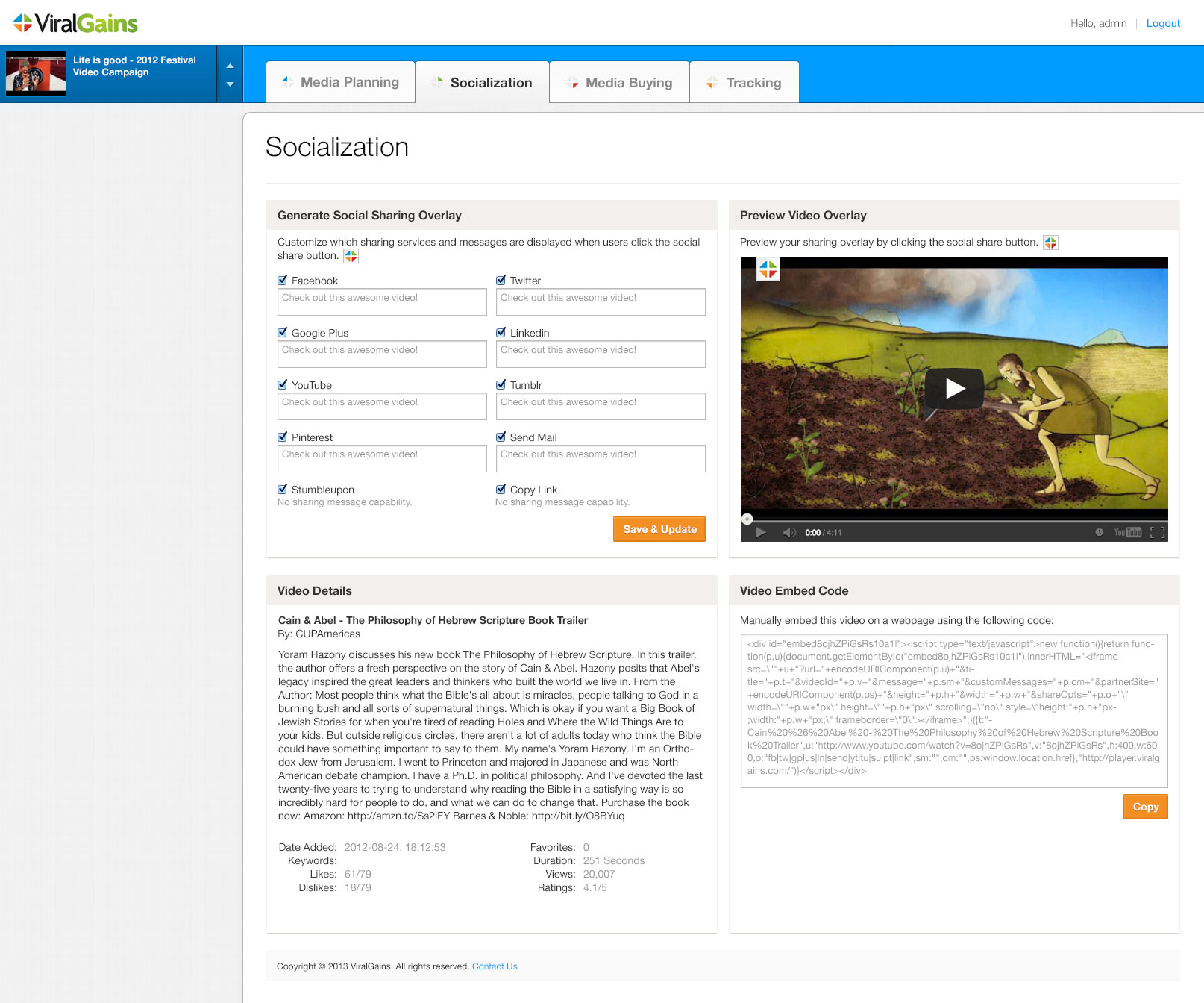Toggle the Linkedin checkbox
This screenshot has height=1003, width=1204.
pos(501,333)
